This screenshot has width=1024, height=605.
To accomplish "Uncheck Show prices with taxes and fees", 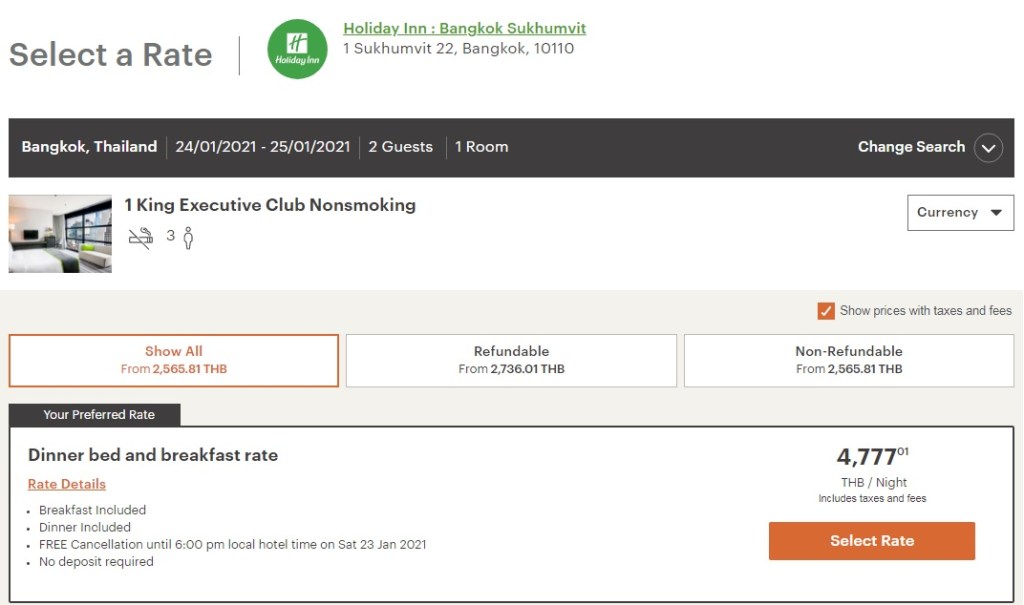I will point(826,311).
